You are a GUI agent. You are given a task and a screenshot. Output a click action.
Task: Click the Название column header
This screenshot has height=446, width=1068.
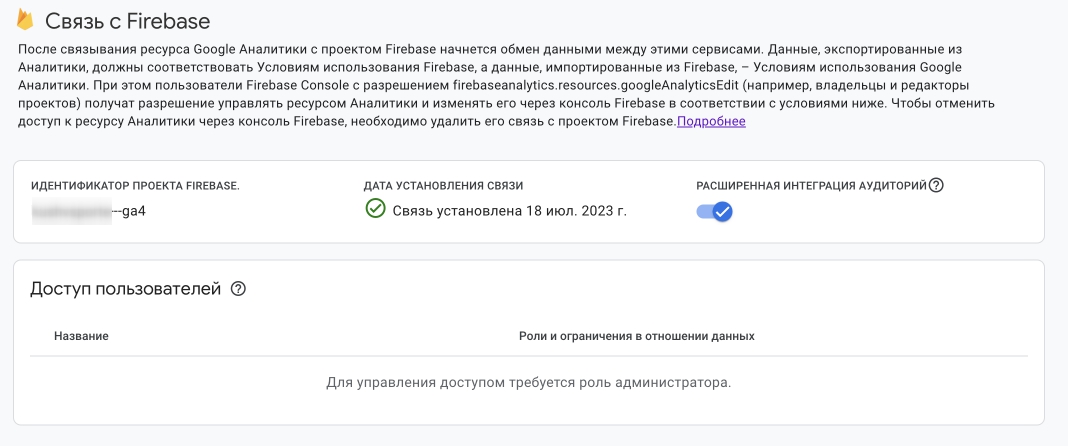pos(81,336)
